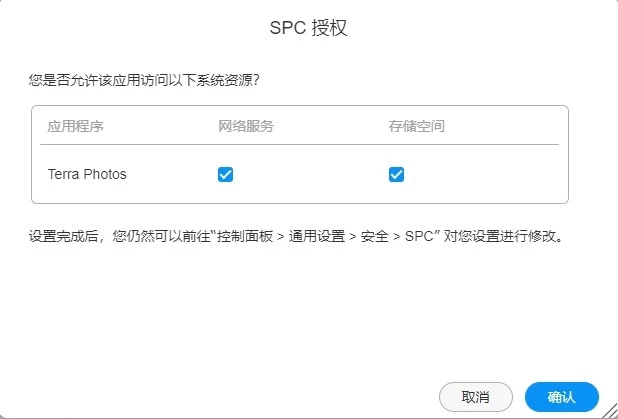Viewport: 618px width, 419px height.
Task: Click SPC at the settings path end
Action: (420, 238)
